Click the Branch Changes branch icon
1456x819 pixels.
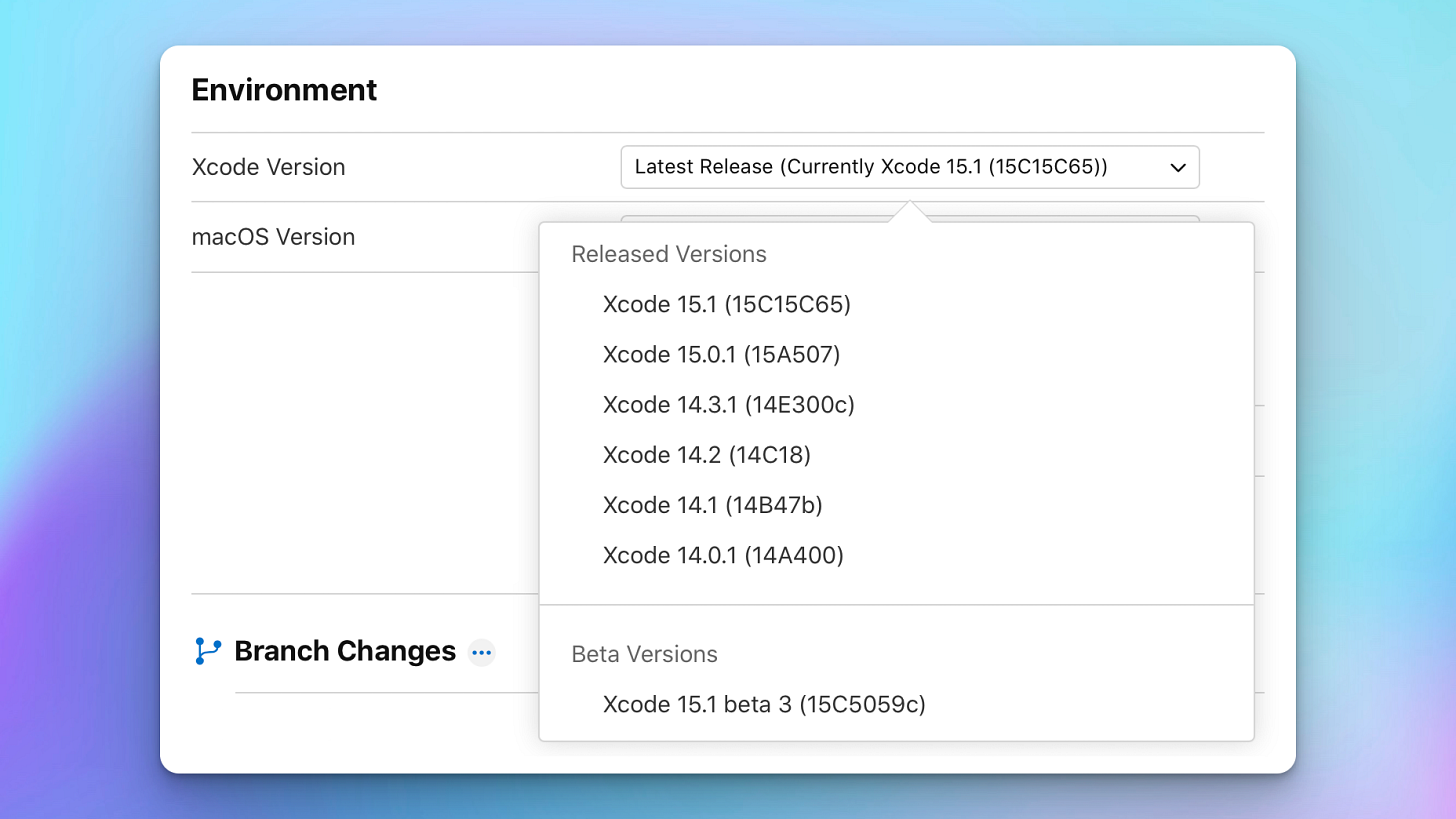pos(207,652)
